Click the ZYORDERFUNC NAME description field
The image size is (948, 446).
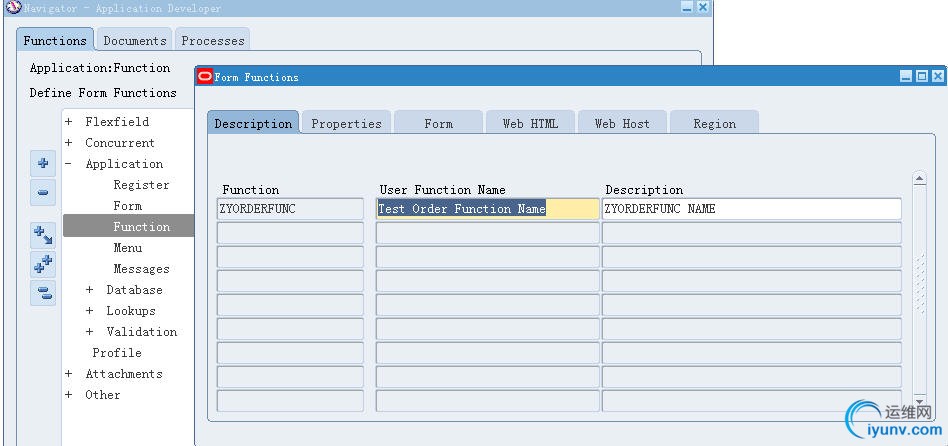point(752,209)
